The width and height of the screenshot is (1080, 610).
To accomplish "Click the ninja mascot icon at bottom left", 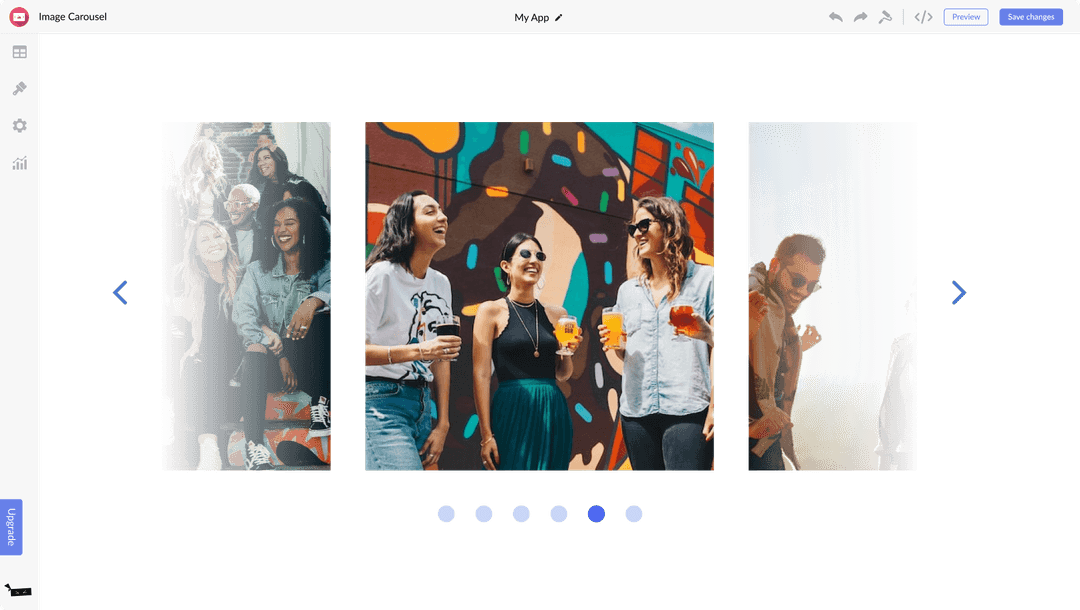I will click(18, 590).
